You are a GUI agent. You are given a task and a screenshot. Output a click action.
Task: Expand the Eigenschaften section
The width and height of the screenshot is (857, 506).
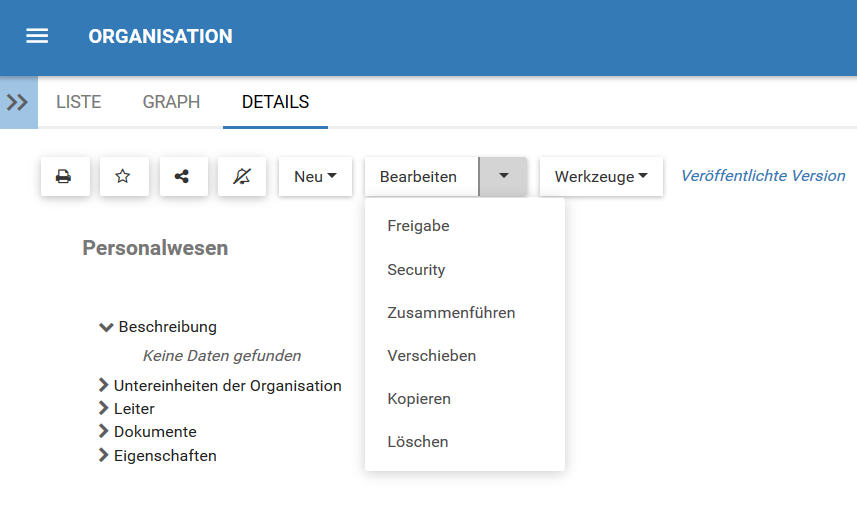(103, 456)
